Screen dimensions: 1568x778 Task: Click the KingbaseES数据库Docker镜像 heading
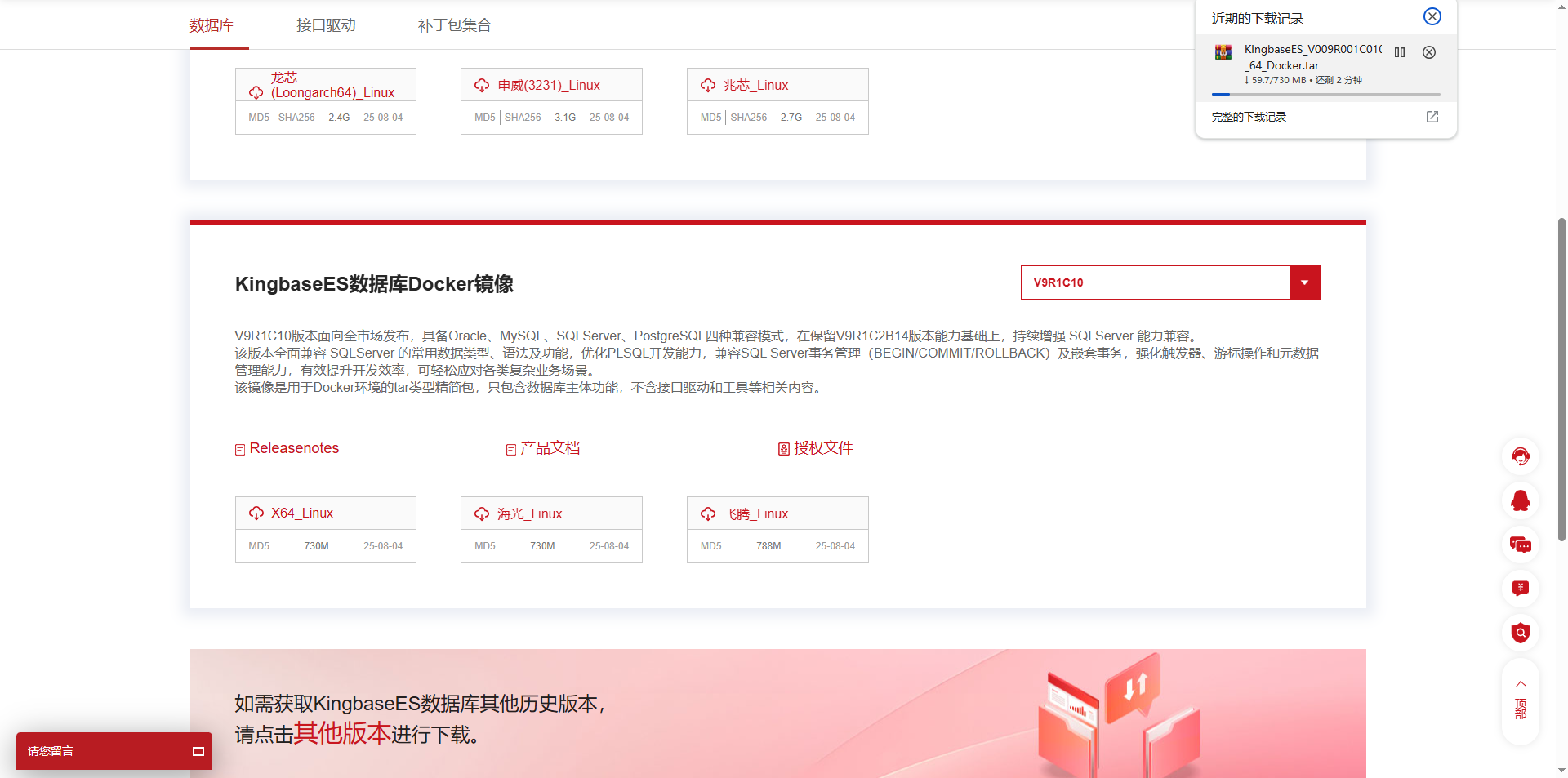click(374, 284)
